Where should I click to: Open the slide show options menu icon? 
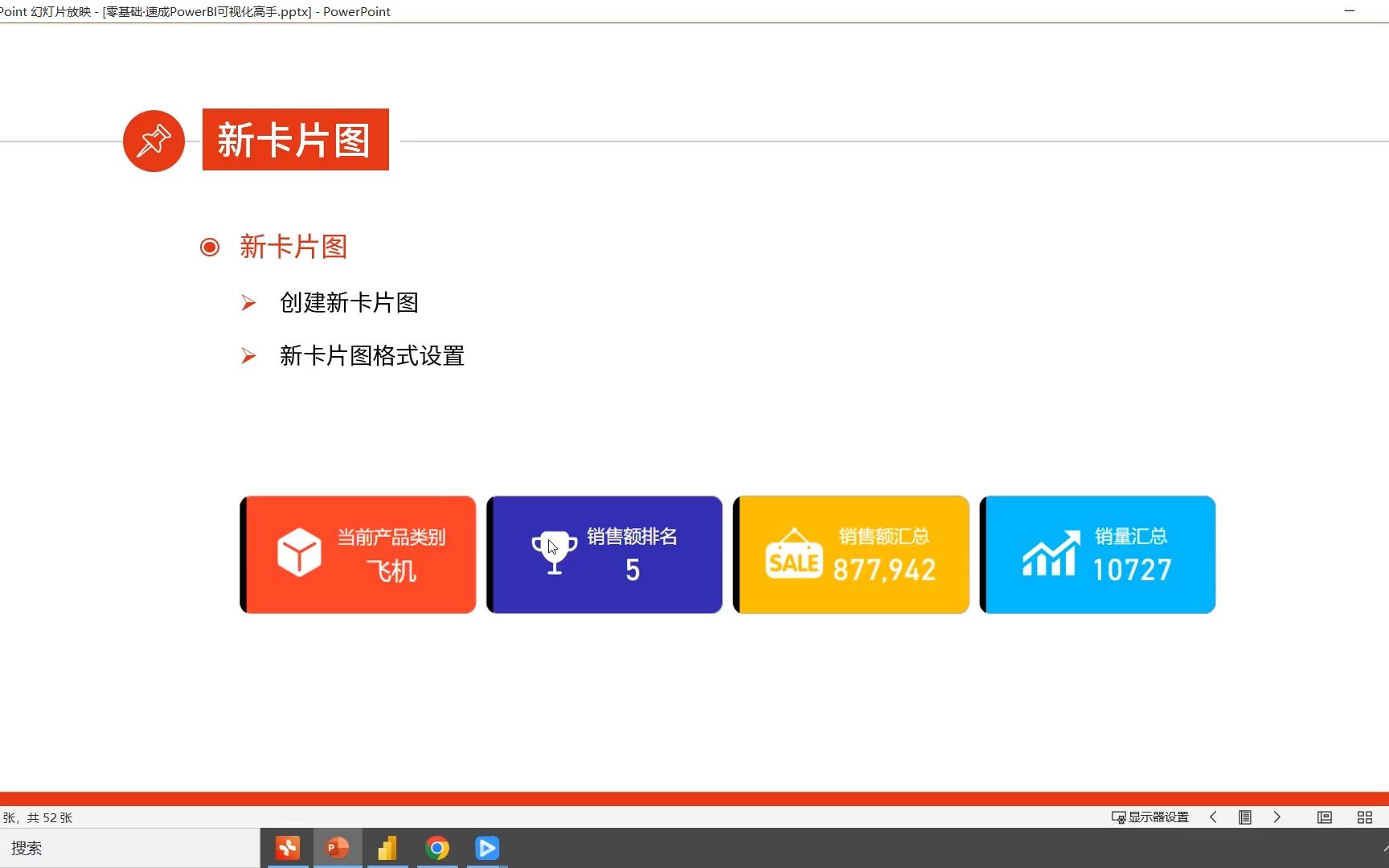click(1245, 817)
